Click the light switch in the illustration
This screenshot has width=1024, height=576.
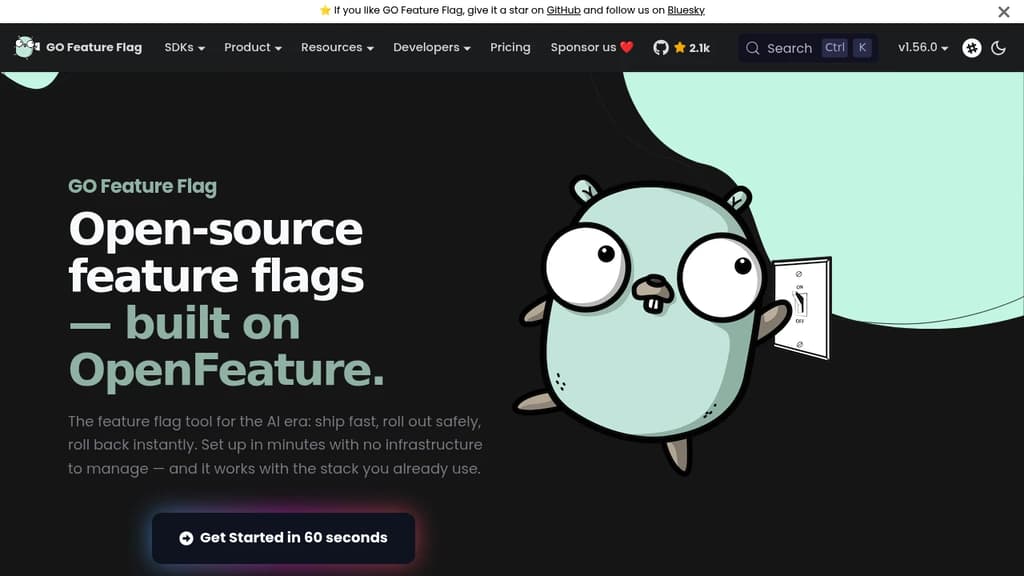pos(802,308)
